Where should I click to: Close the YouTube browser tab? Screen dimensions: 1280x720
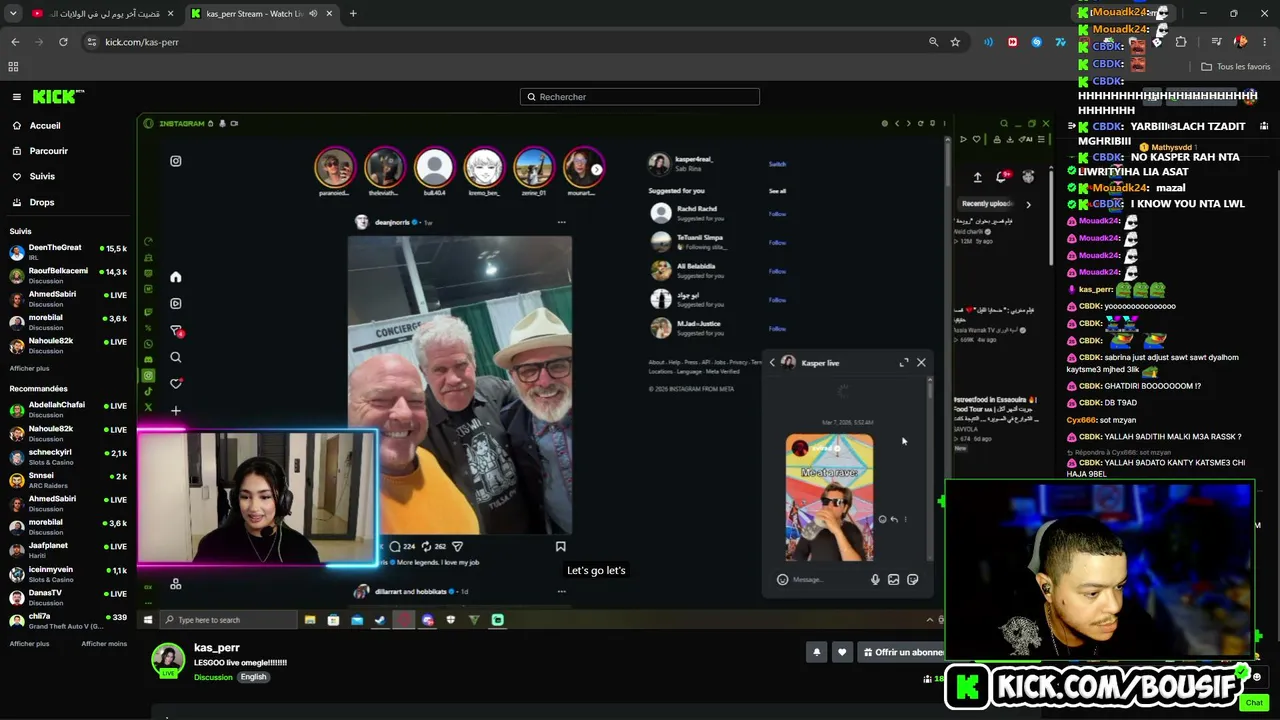170,14
